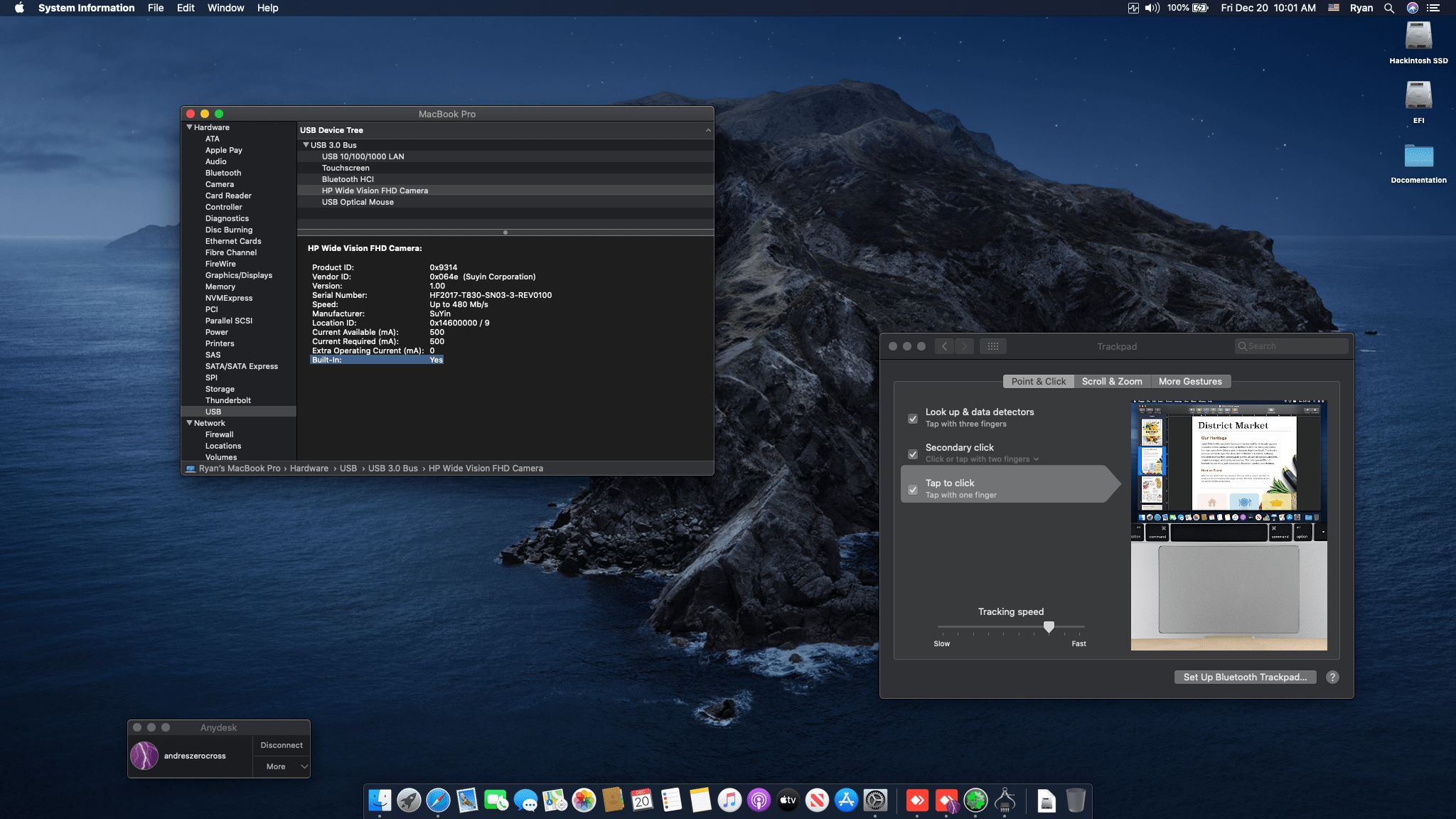The height and width of the screenshot is (819, 1456).
Task: Click the Clover Configurator icon in the Dock
Action: point(975,801)
